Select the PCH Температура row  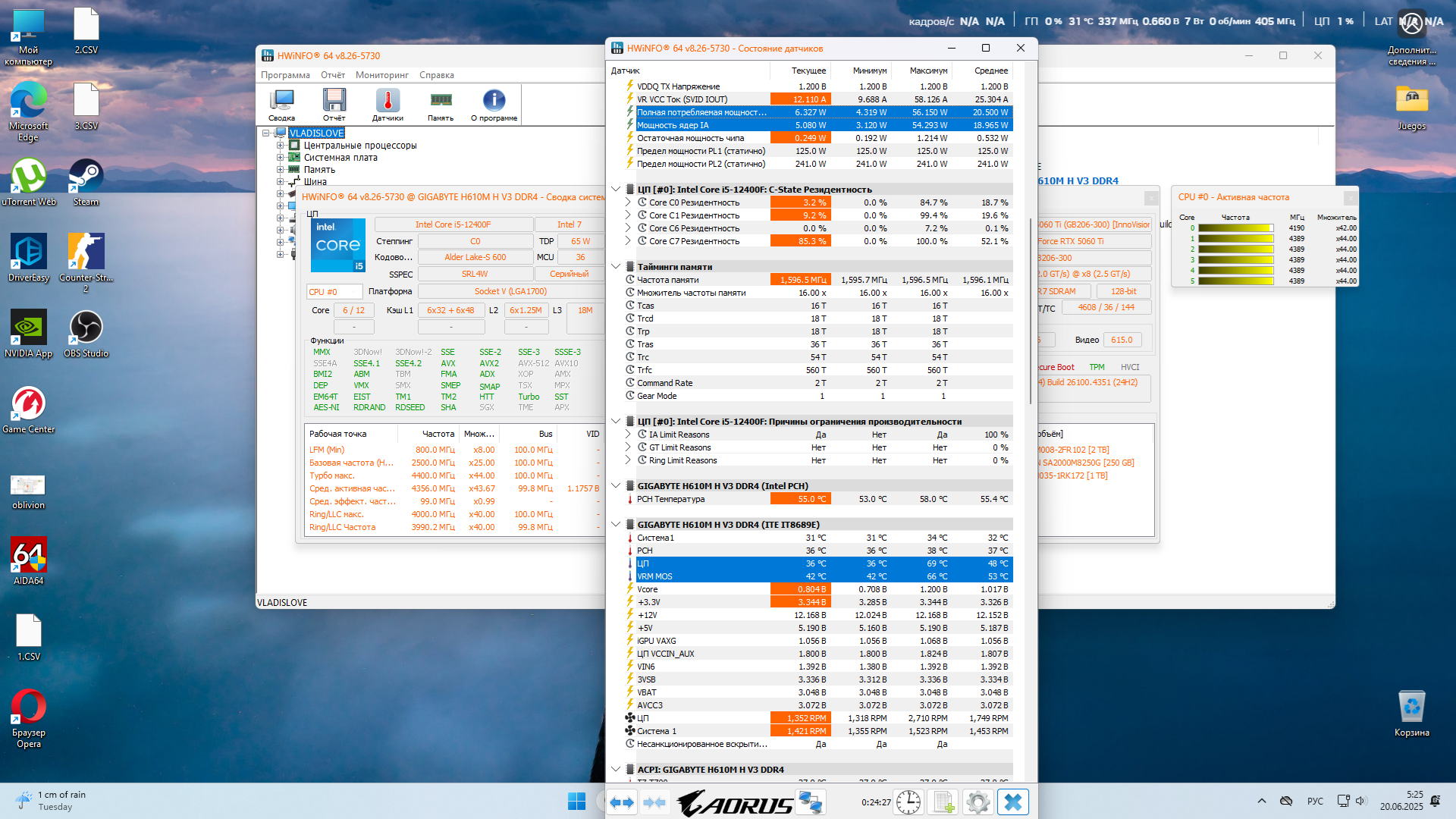coord(817,499)
